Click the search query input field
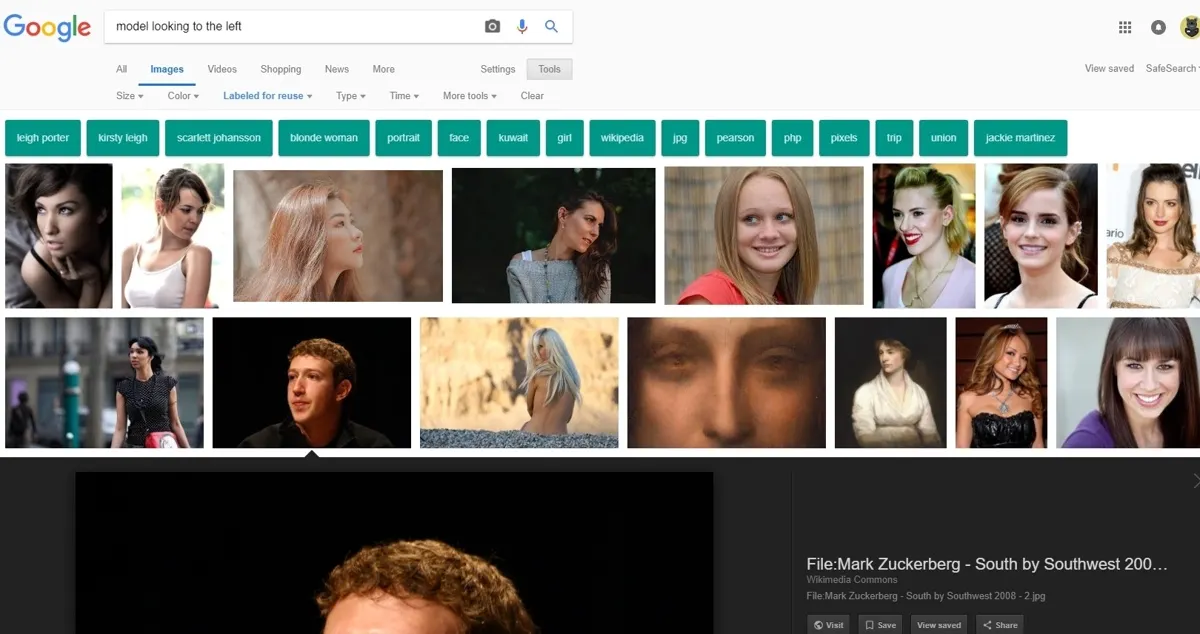The width and height of the screenshot is (1200, 634). [295, 27]
